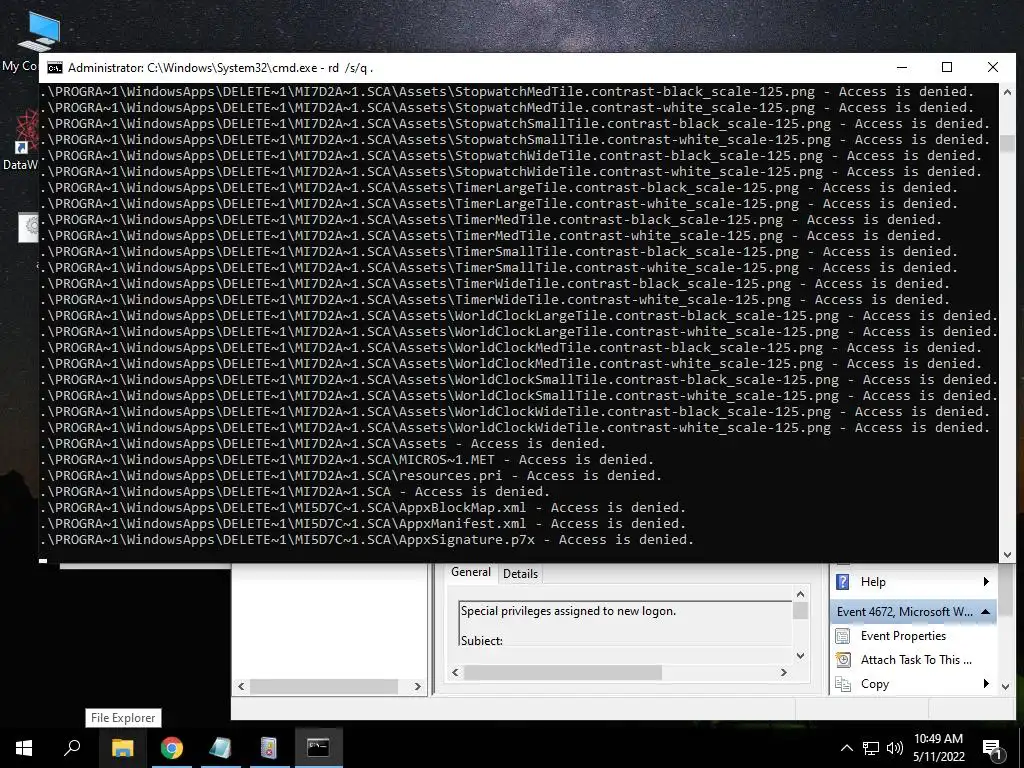This screenshot has height=768, width=1024.
Task: Click event description scroll up arrow
Action: pyautogui.click(x=800, y=594)
